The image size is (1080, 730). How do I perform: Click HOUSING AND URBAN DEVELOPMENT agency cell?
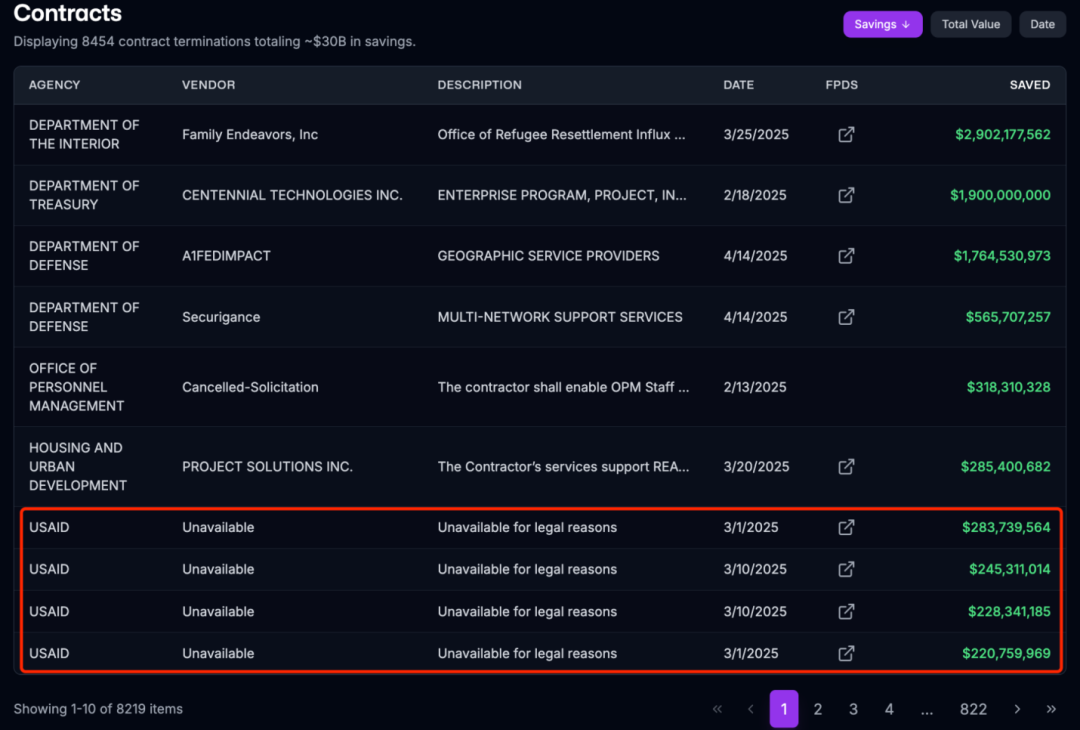coord(78,466)
